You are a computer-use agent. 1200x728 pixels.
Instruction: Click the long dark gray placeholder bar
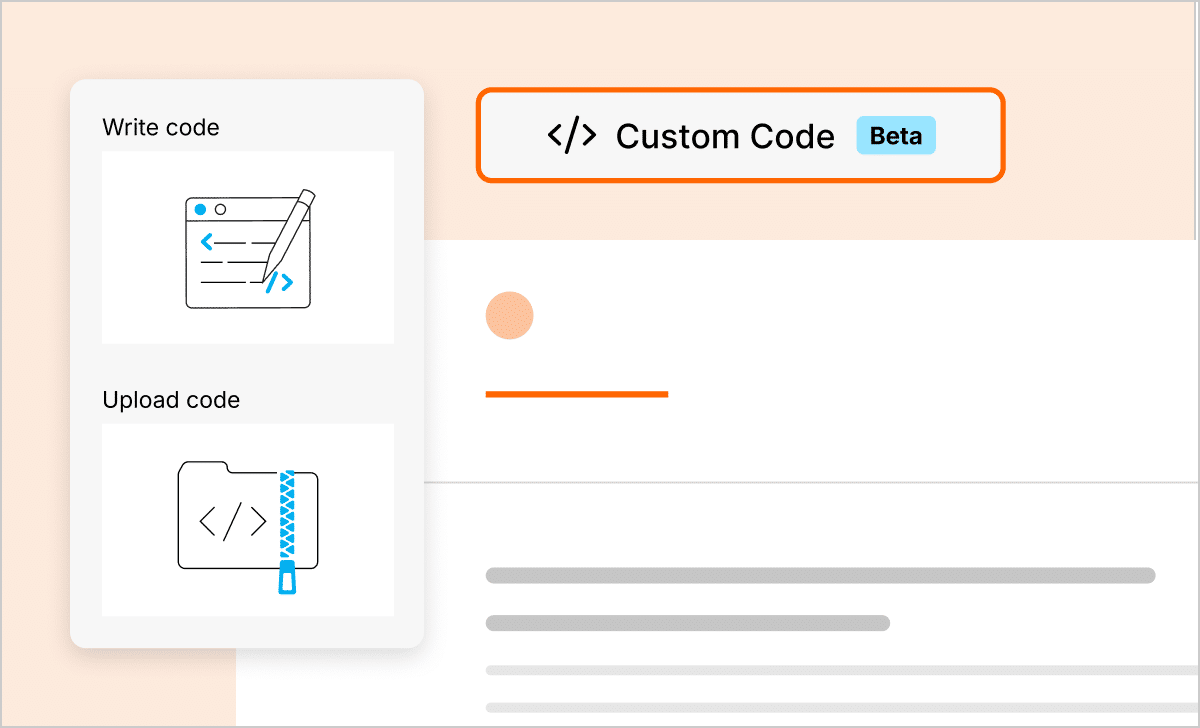(820, 575)
